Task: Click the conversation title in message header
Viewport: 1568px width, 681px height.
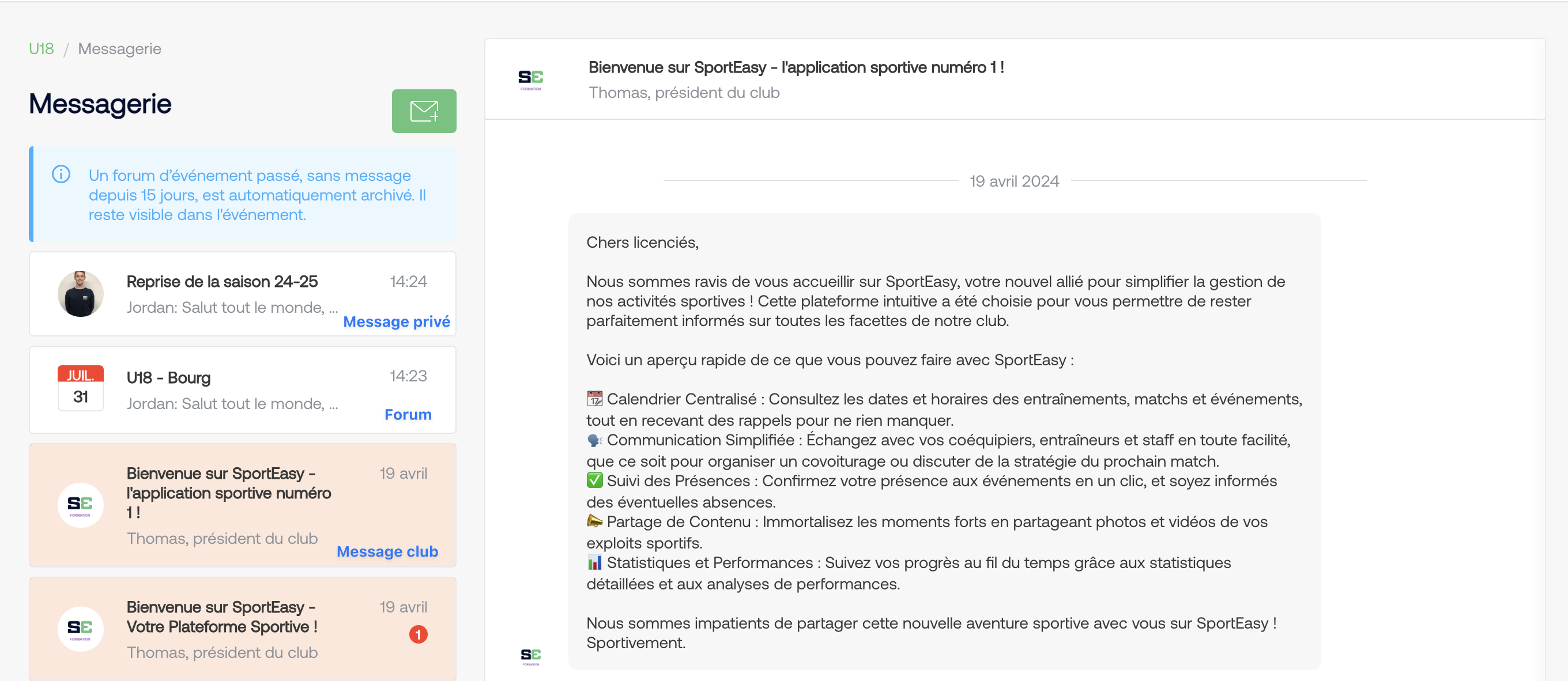Action: [796, 67]
